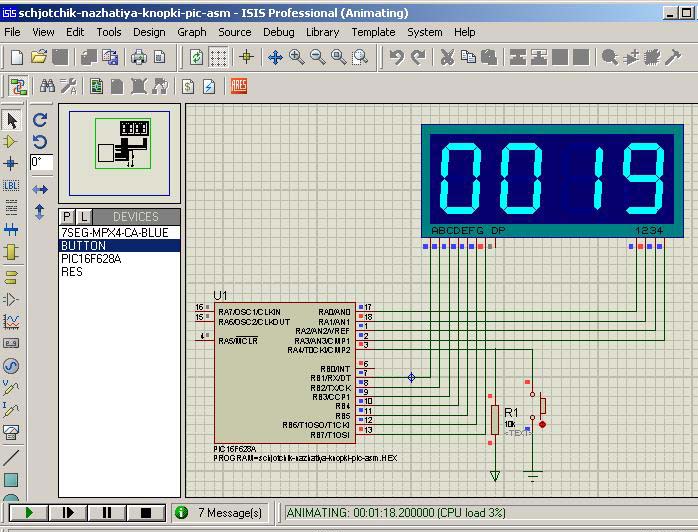Click the Rotate Clockwise icon
This screenshot has height=532, width=698.
40,120
